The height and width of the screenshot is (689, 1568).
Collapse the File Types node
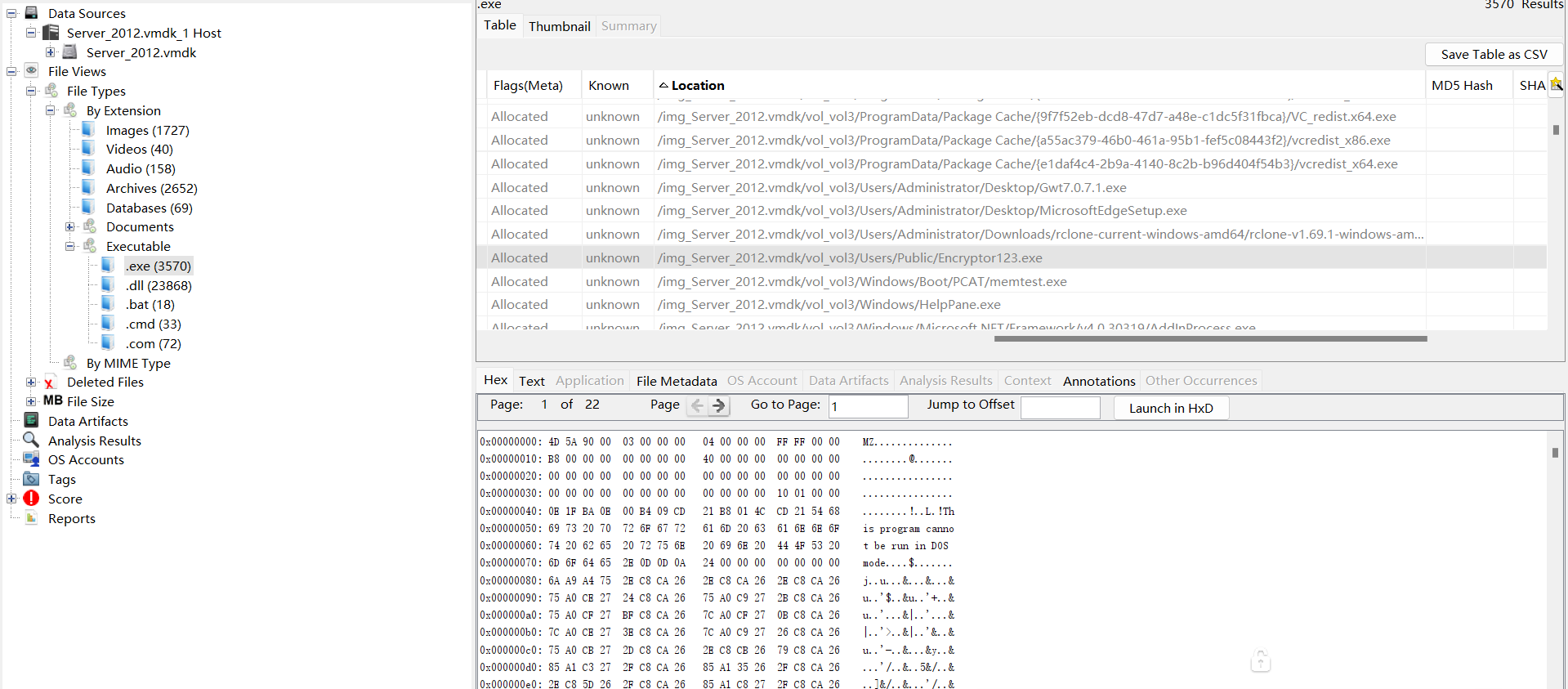point(31,91)
